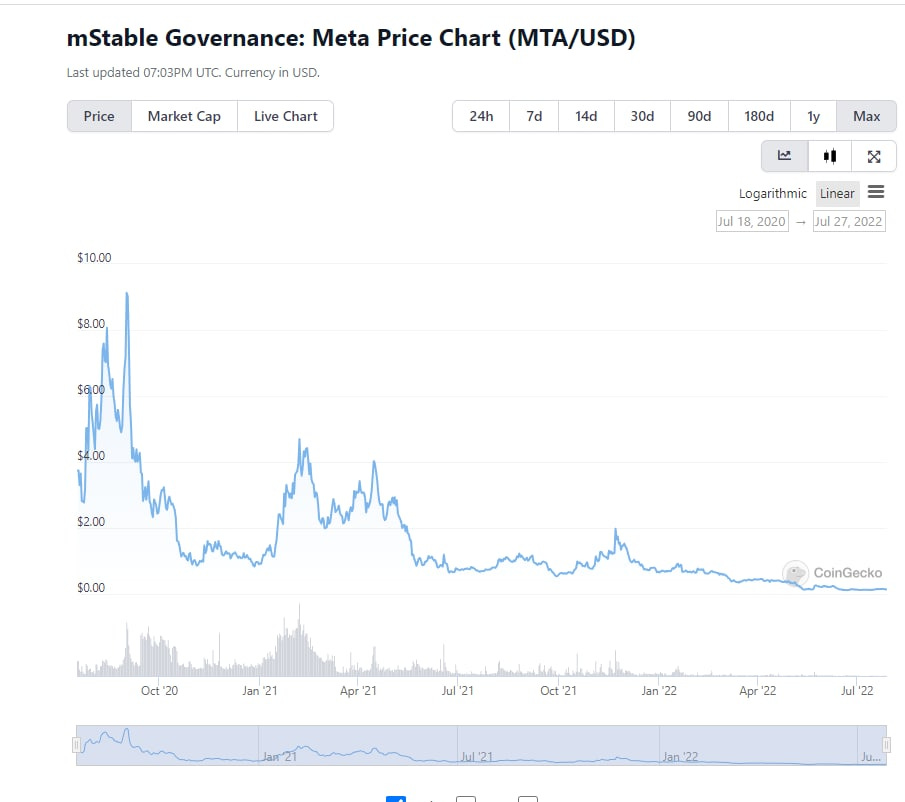Click the $2.00 y-axis label
905x802 pixels.
pyautogui.click(x=91, y=522)
